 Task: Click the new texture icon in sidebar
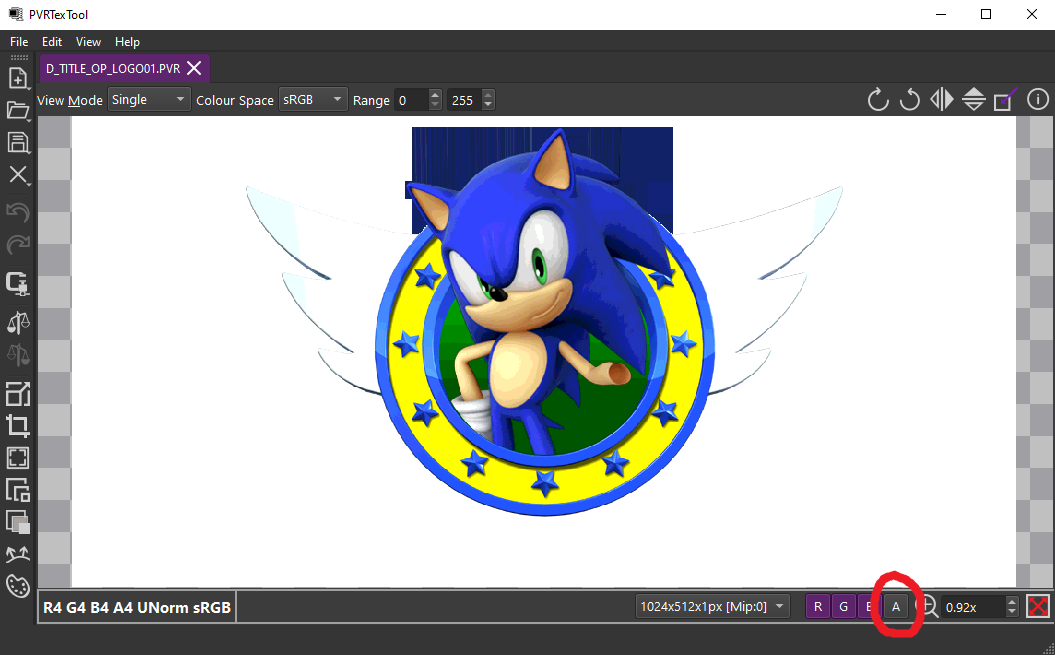tap(18, 78)
